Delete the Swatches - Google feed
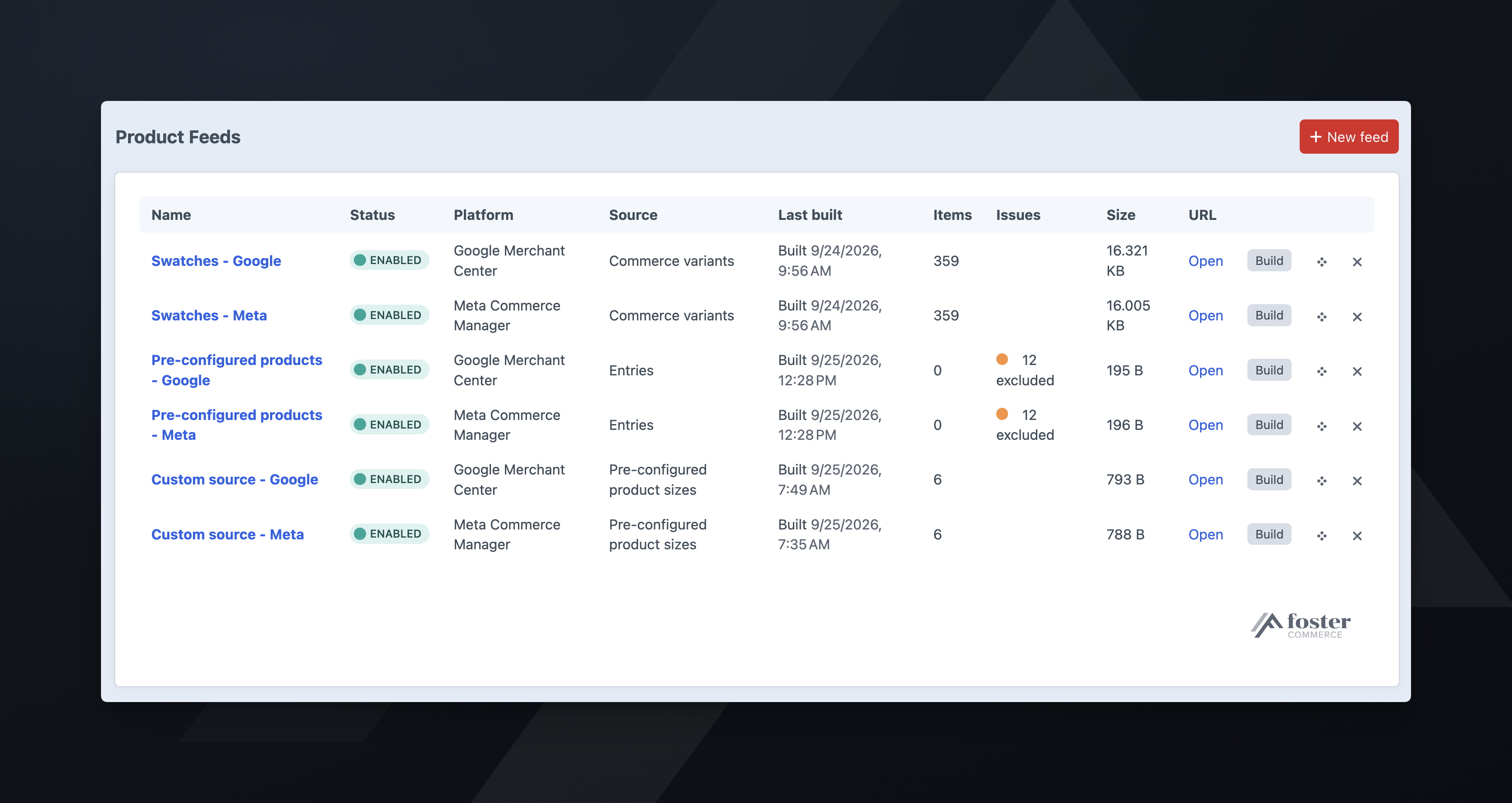The height and width of the screenshot is (803, 1512). (x=1357, y=262)
